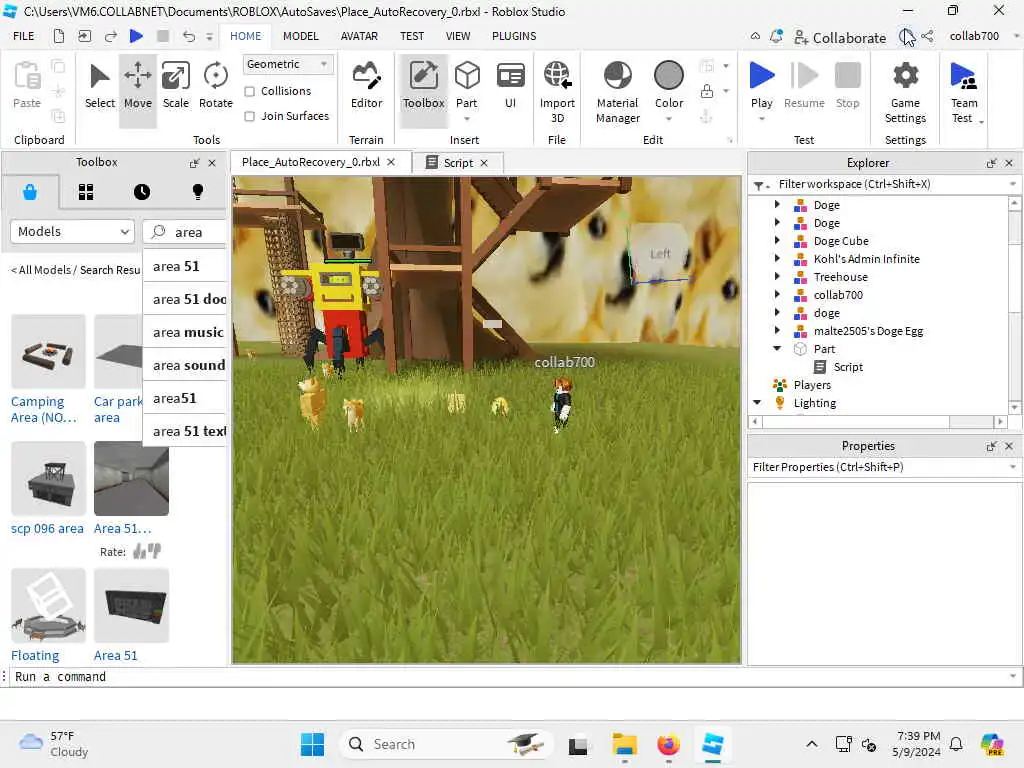Open the UI insert tool

[x=511, y=86]
